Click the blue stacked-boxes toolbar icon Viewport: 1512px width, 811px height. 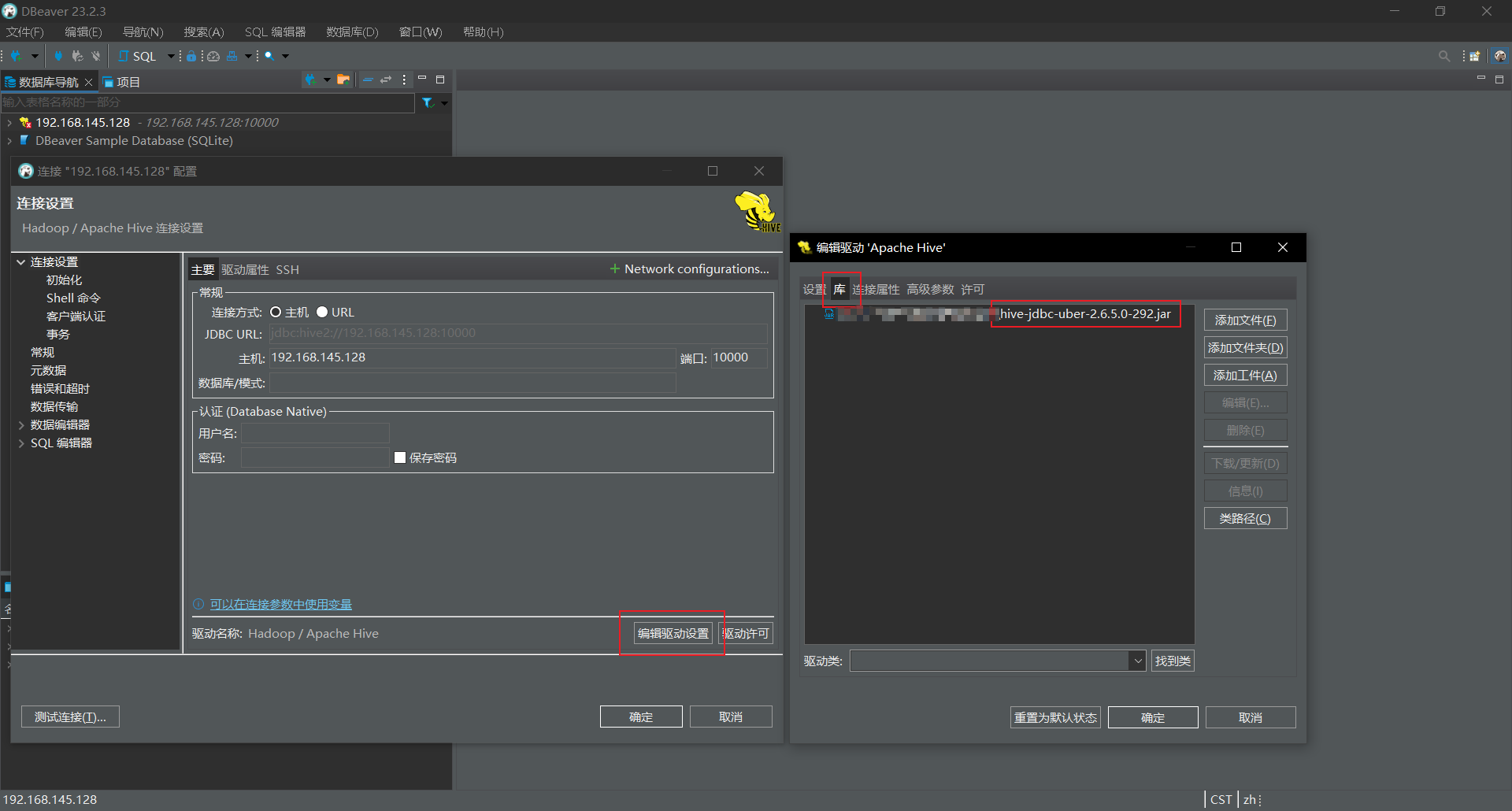pyautogui.click(x=232, y=56)
